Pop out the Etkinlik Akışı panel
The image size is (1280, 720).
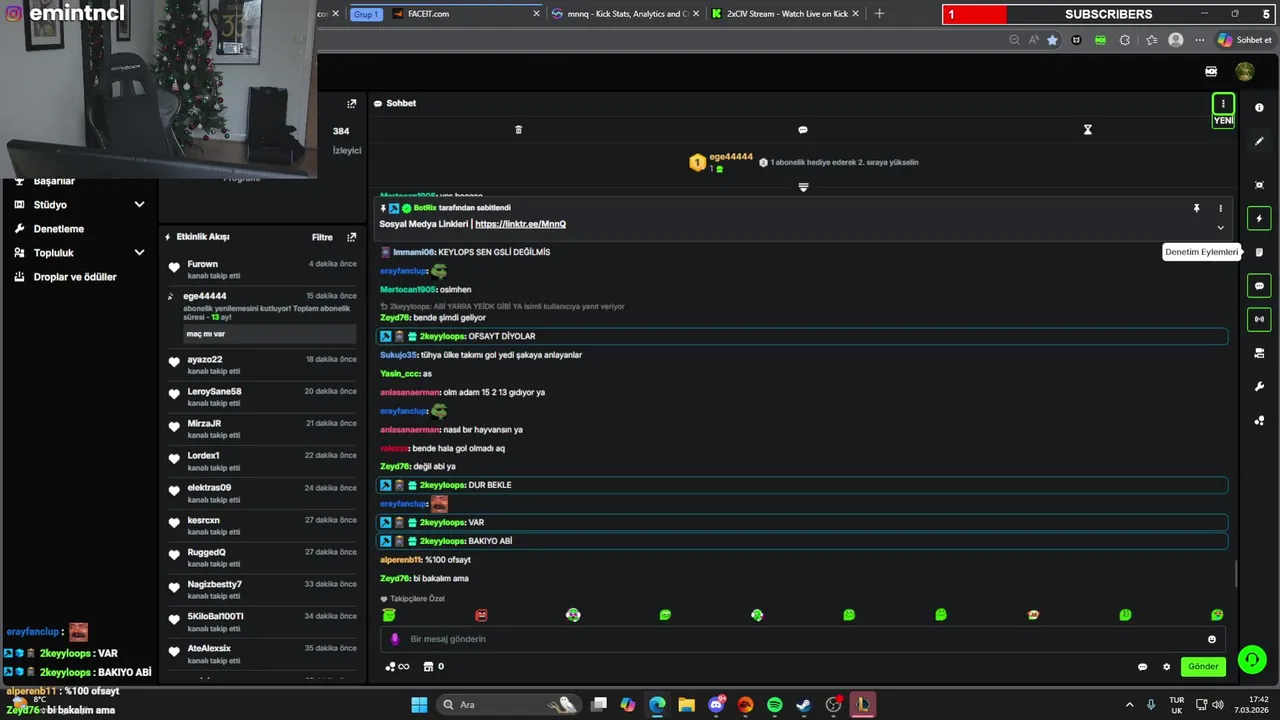tap(351, 237)
